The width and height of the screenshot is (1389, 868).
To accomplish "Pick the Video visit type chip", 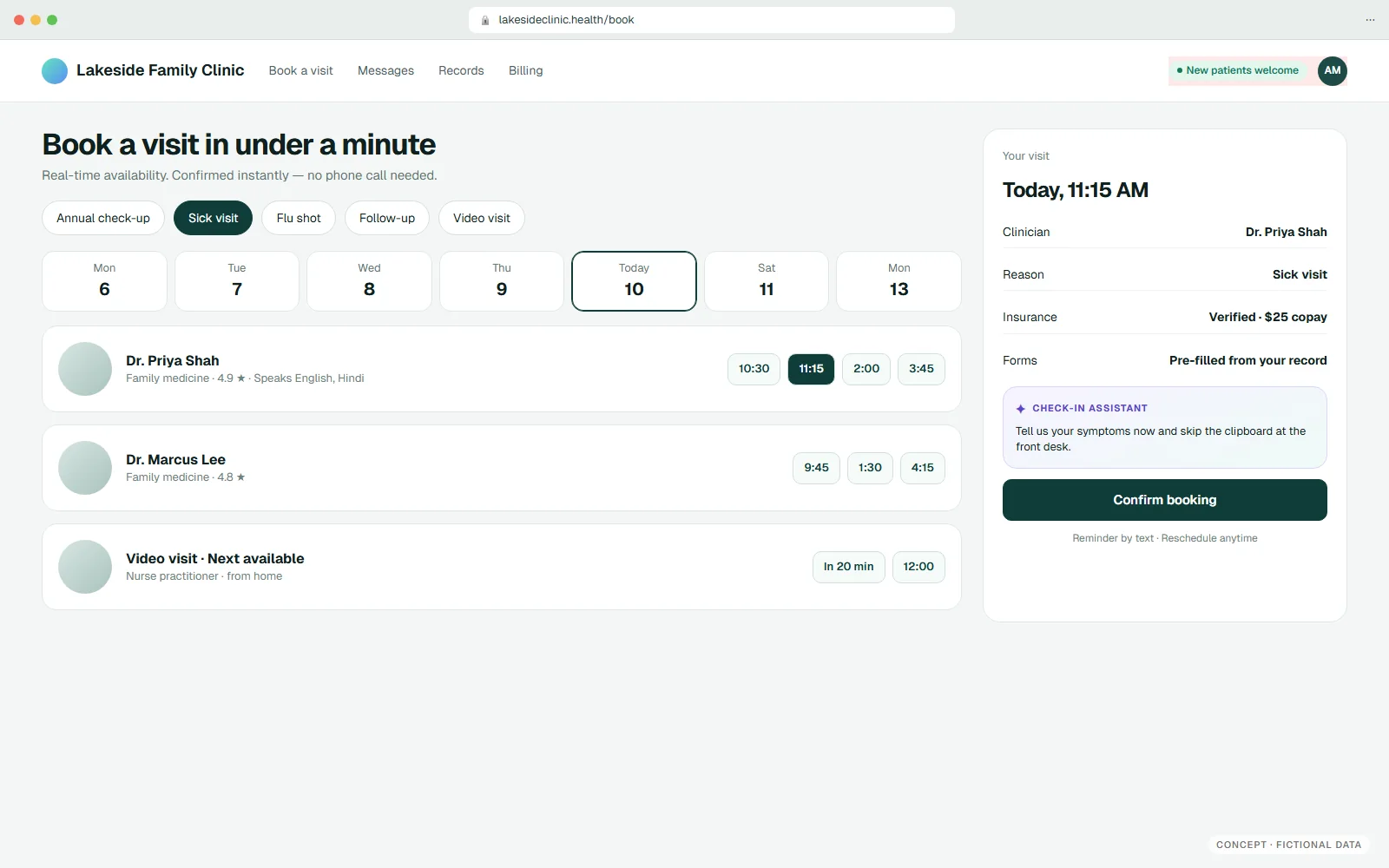I will pyautogui.click(x=482, y=218).
